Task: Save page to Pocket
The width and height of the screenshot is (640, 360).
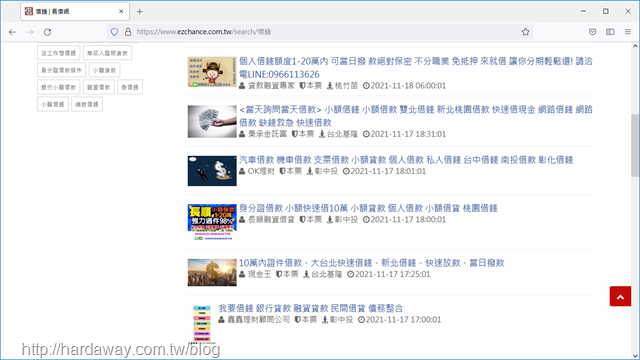Action: point(592,32)
